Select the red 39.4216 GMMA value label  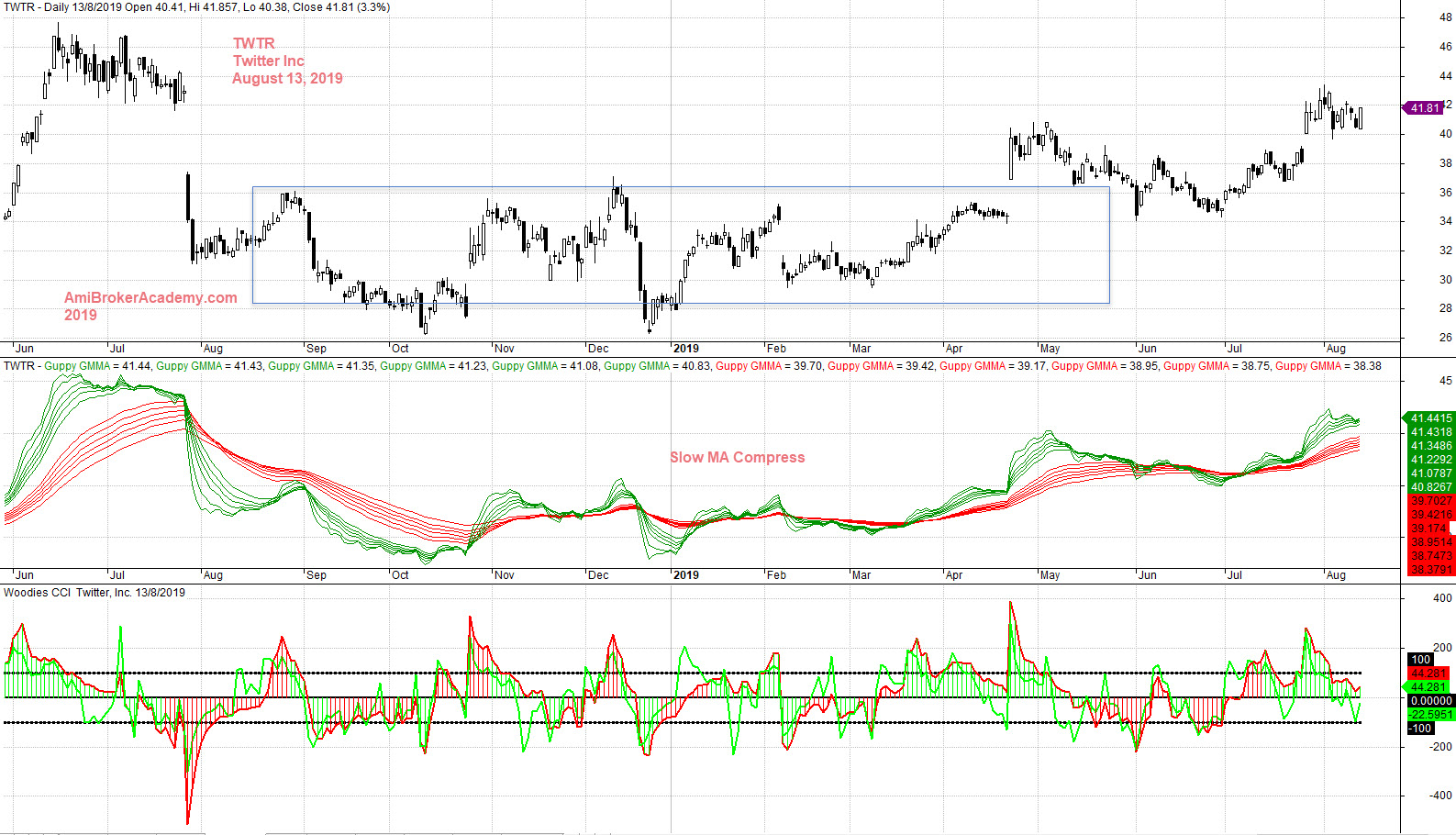point(1429,515)
